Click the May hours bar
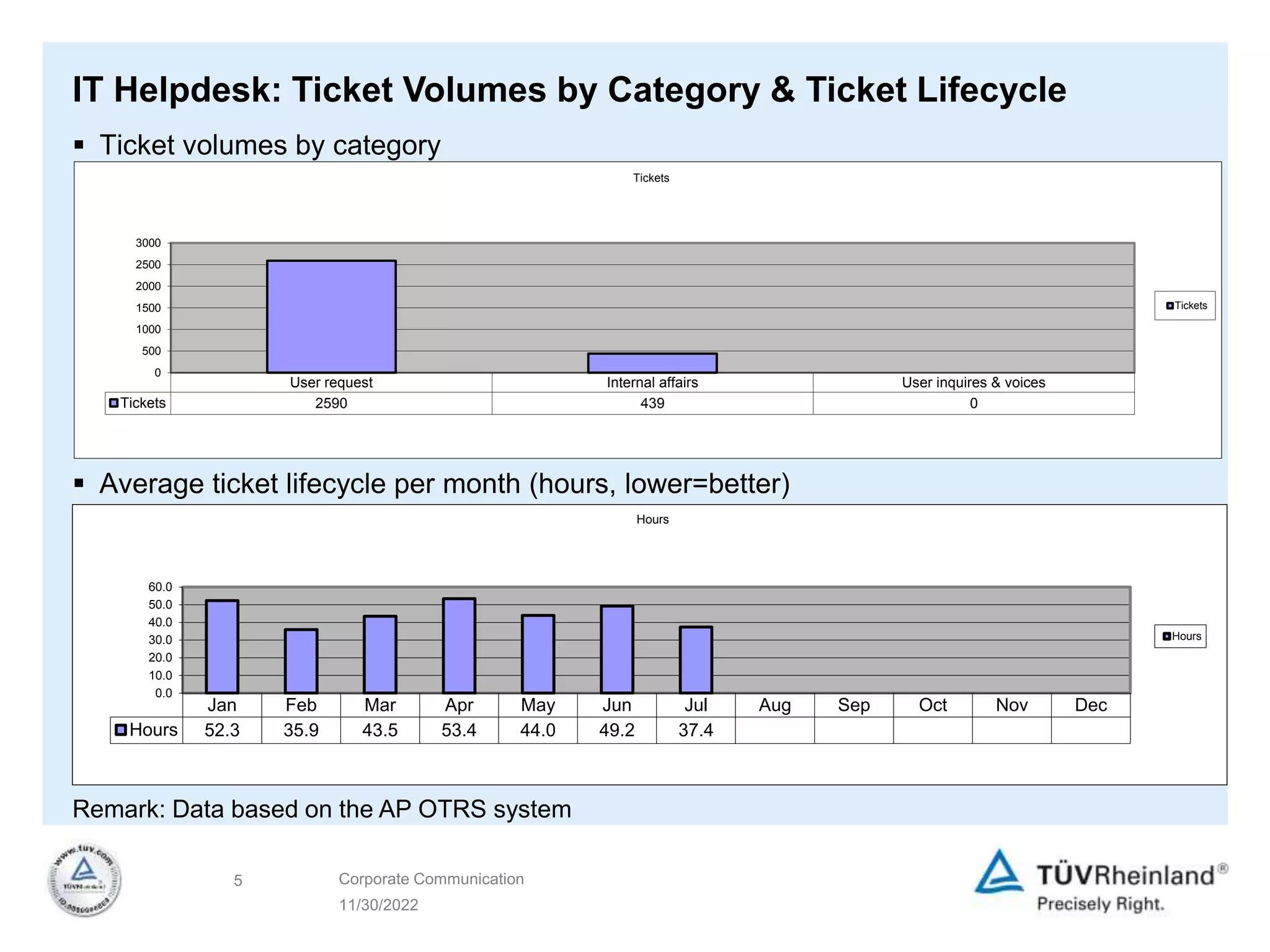Viewport: 1270px width, 952px height. click(x=538, y=654)
